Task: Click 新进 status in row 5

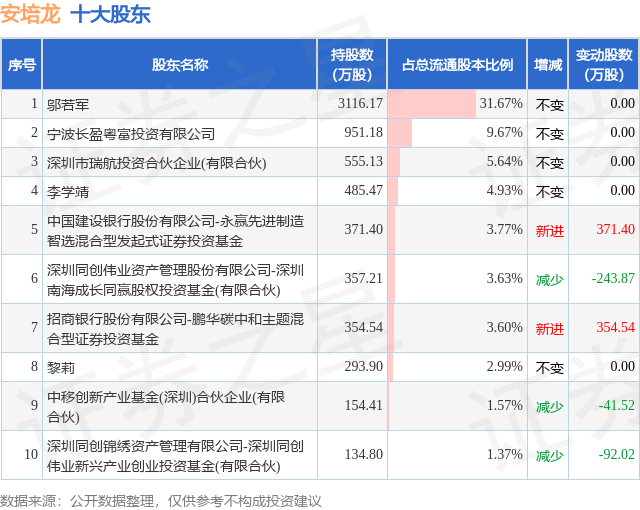Action: click(x=549, y=231)
